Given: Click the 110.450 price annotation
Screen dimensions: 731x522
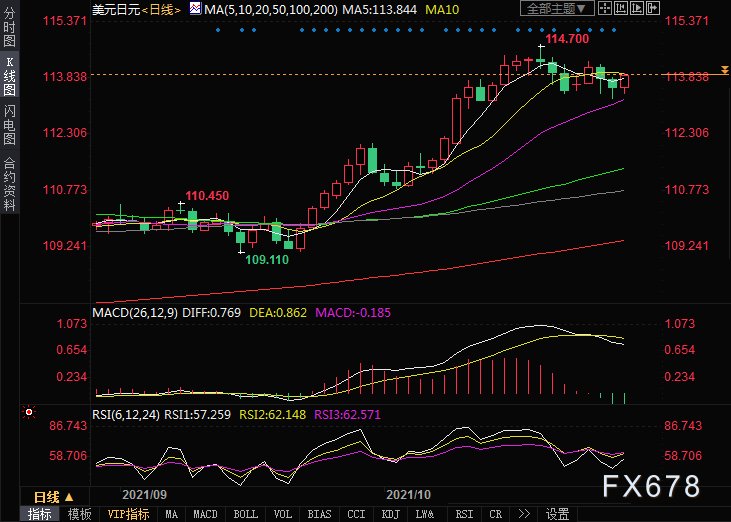Looking at the screenshot, I should coord(207,196).
